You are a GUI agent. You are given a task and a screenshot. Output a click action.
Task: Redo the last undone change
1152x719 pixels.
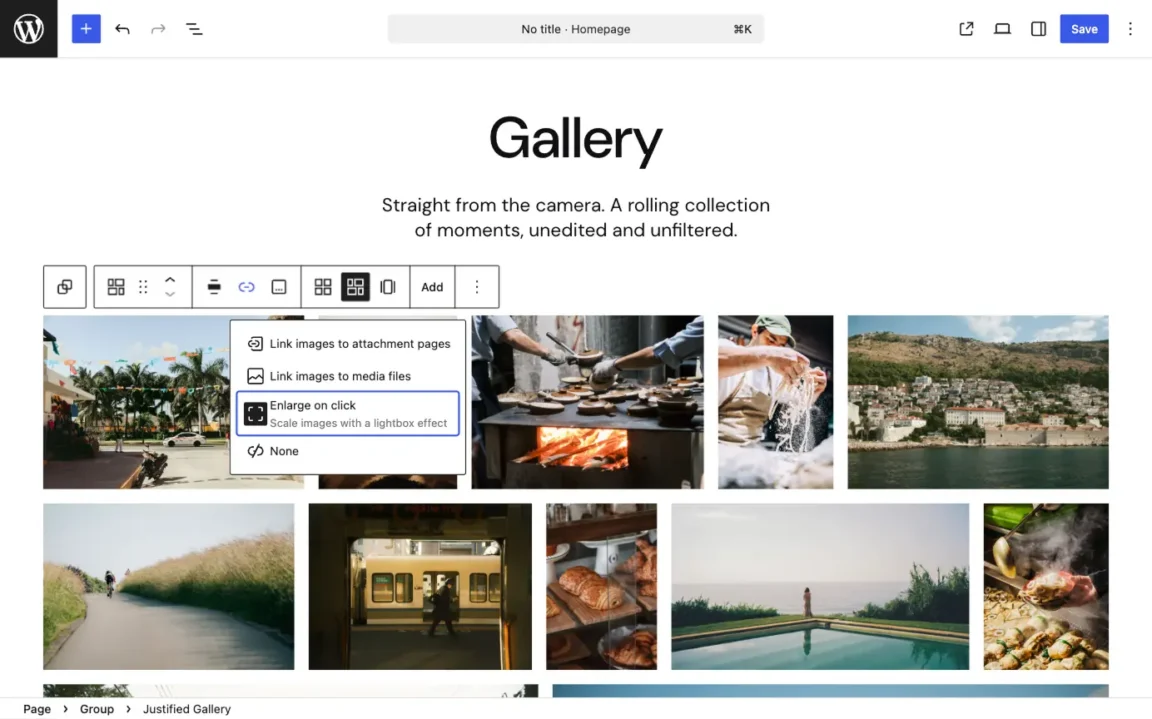(158, 29)
